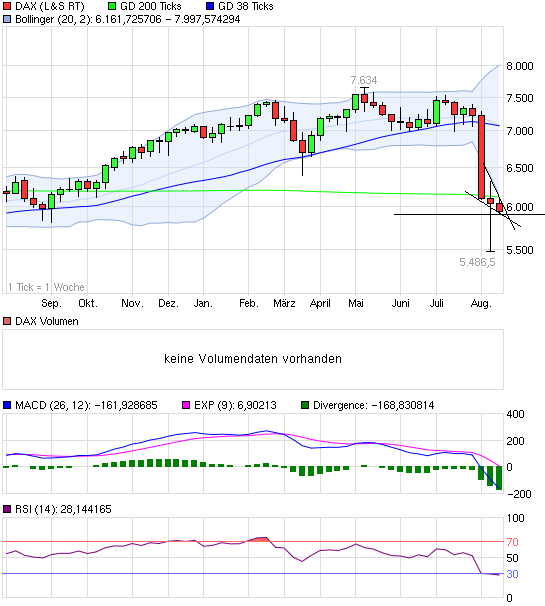Click the large red August crash candlestick
545x606 pixels.
point(482,157)
